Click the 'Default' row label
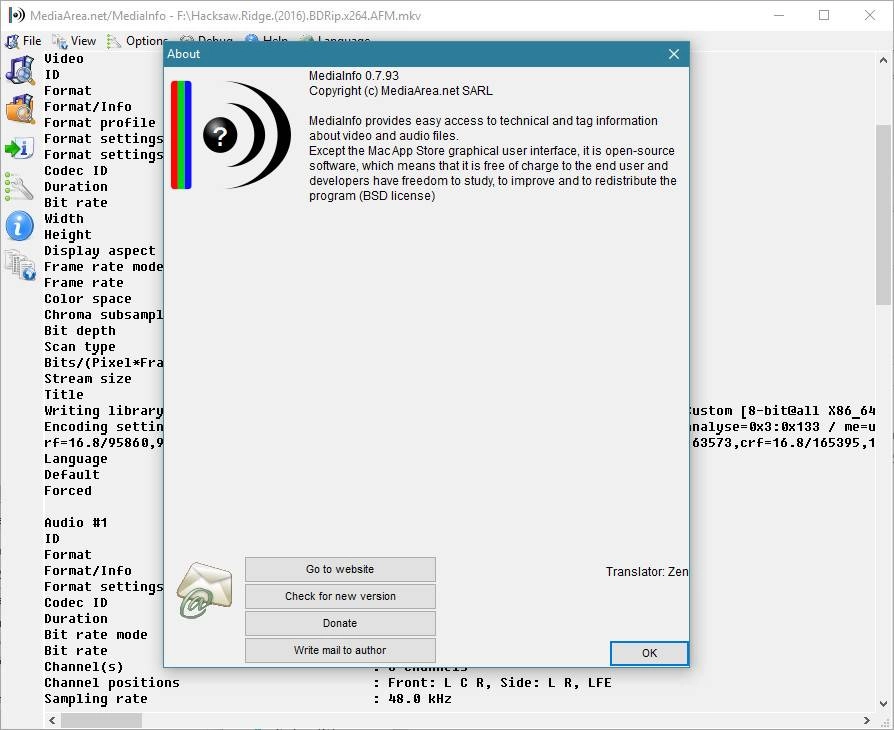Image resolution: width=894 pixels, height=730 pixels. coord(72,475)
